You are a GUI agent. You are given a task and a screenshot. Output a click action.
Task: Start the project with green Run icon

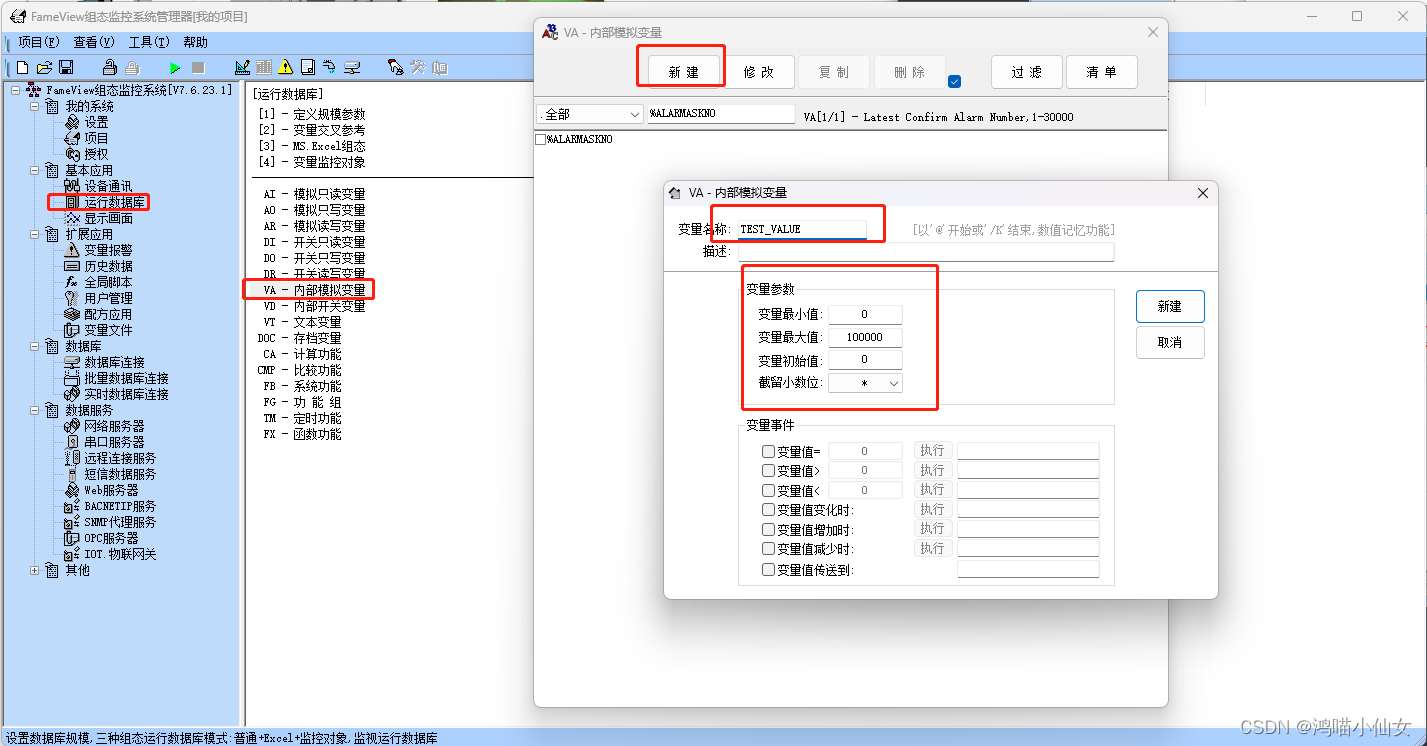coord(176,67)
